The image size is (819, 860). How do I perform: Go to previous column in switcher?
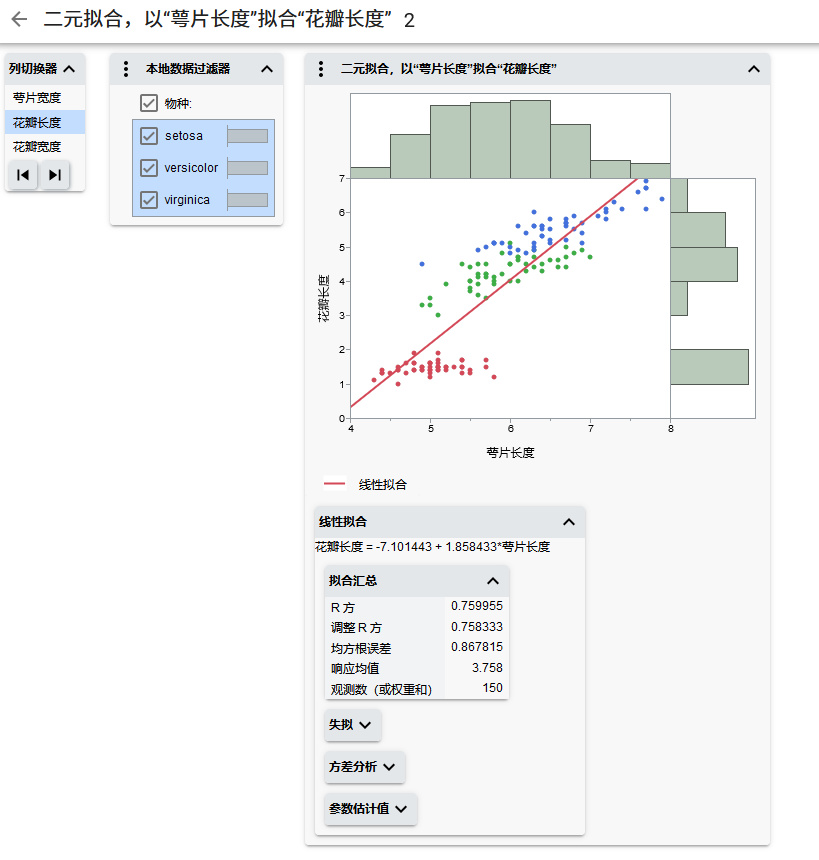[23, 175]
